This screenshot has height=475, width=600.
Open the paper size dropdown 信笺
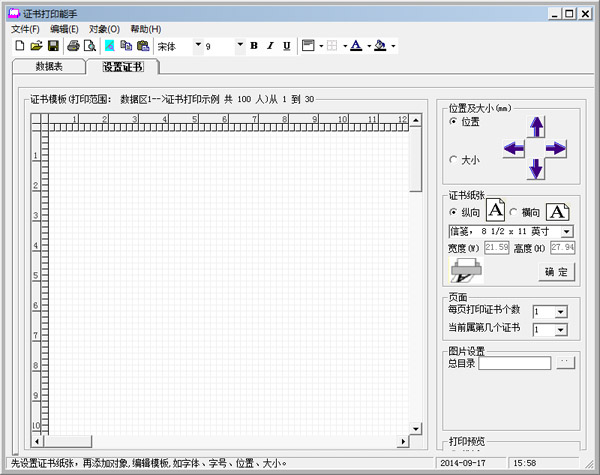pos(567,232)
